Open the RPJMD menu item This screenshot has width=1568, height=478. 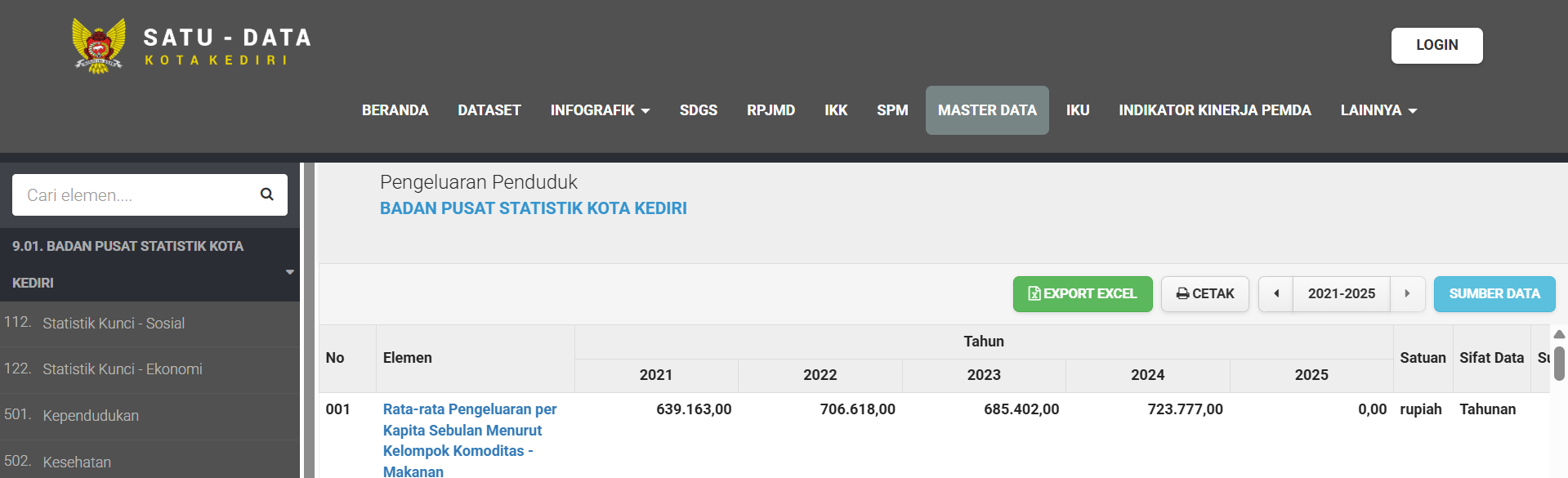click(x=771, y=110)
